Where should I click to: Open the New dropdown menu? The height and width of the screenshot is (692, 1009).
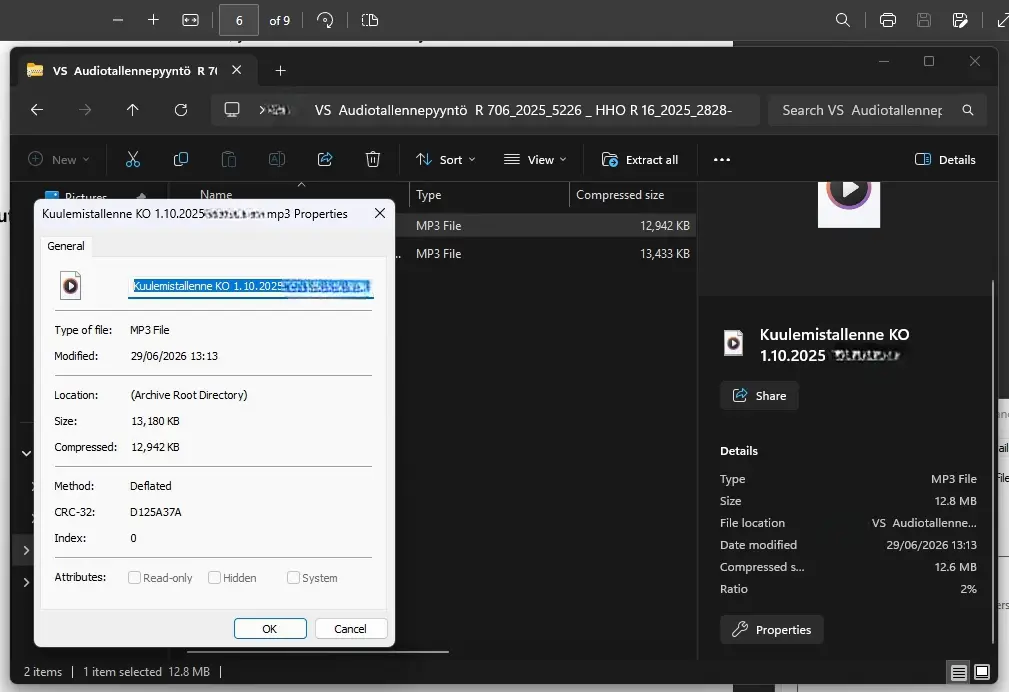[x=59, y=160]
